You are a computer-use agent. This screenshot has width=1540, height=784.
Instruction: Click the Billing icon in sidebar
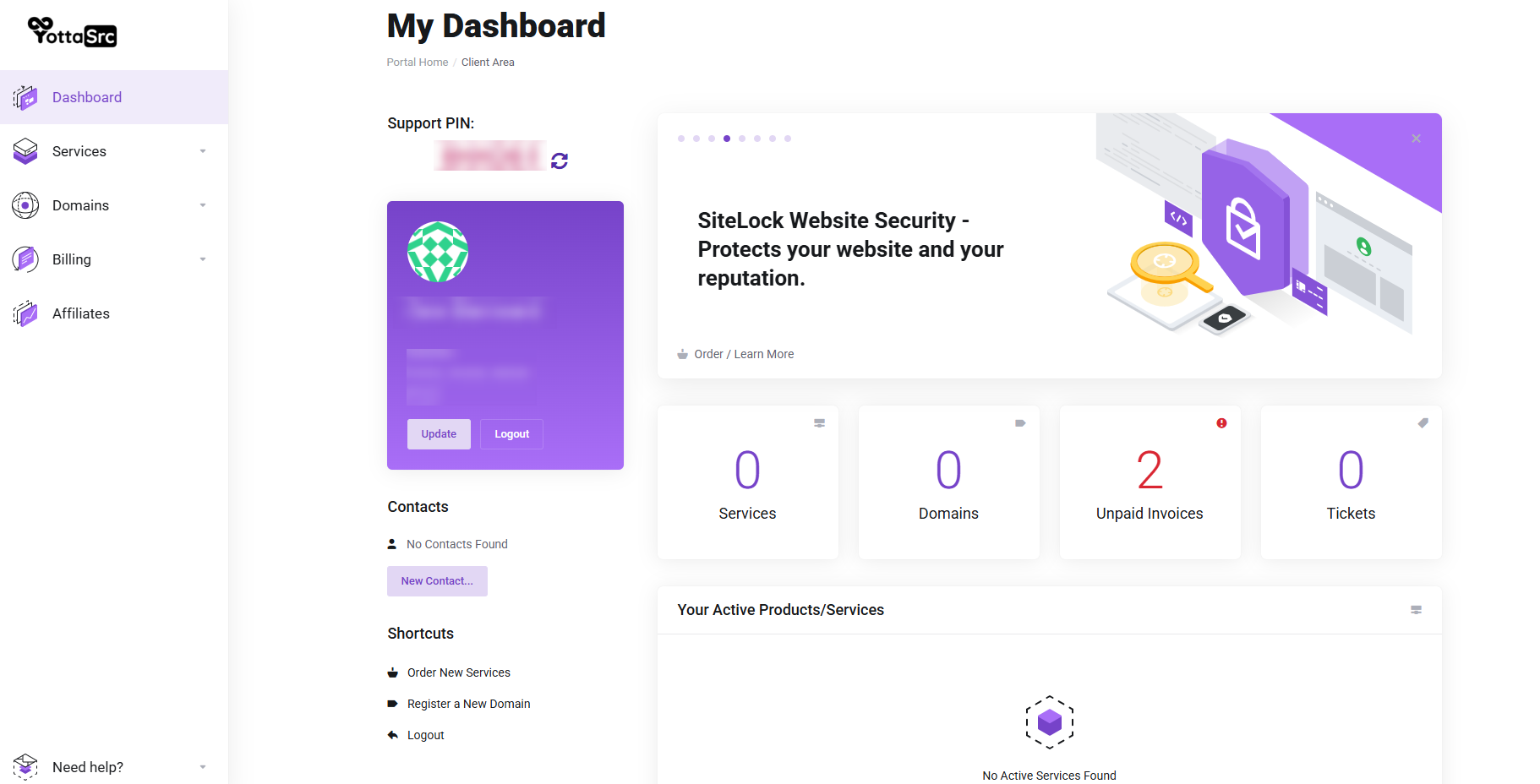[x=25, y=259]
